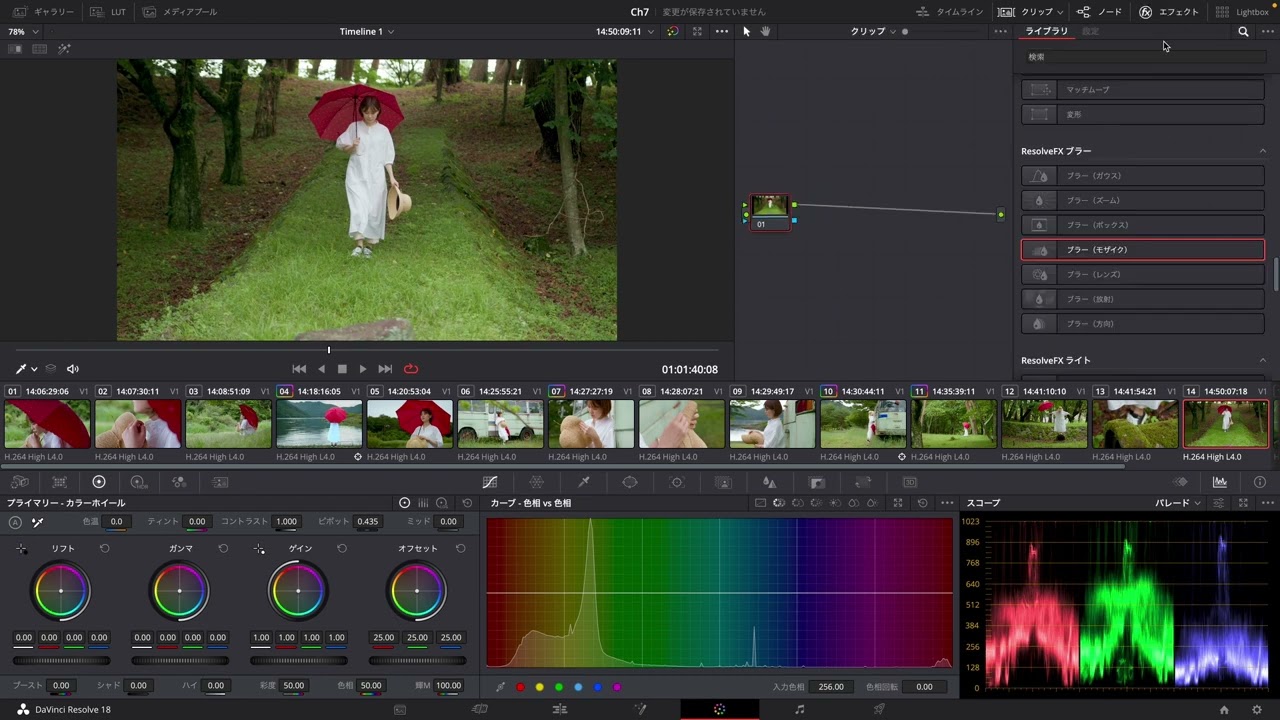Click the viewer playhead scrubber
The height and width of the screenshot is (720, 1280).
tap(328, 350)
